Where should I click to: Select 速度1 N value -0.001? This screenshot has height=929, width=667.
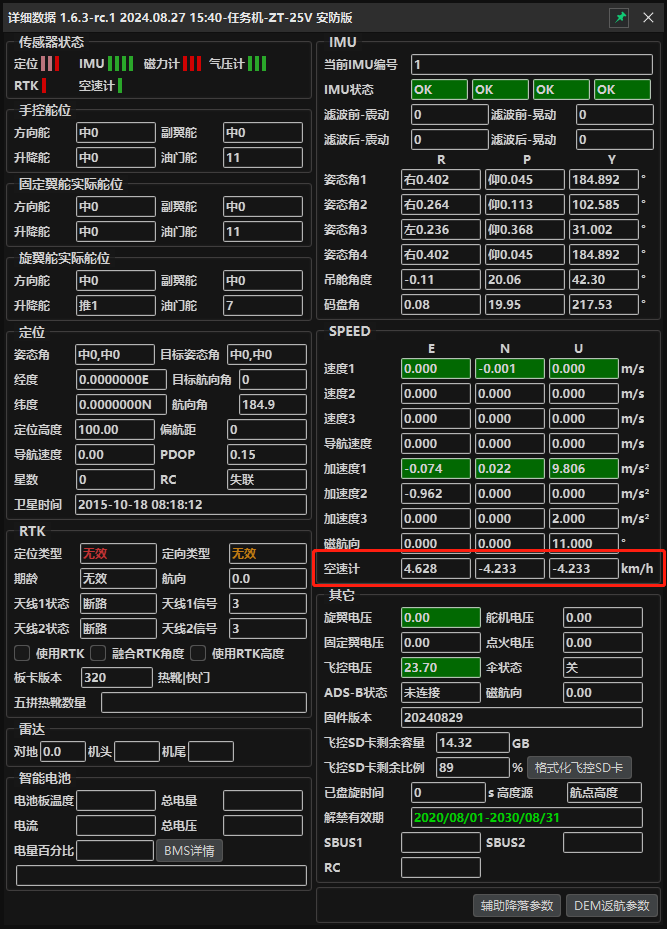point(509,369)
